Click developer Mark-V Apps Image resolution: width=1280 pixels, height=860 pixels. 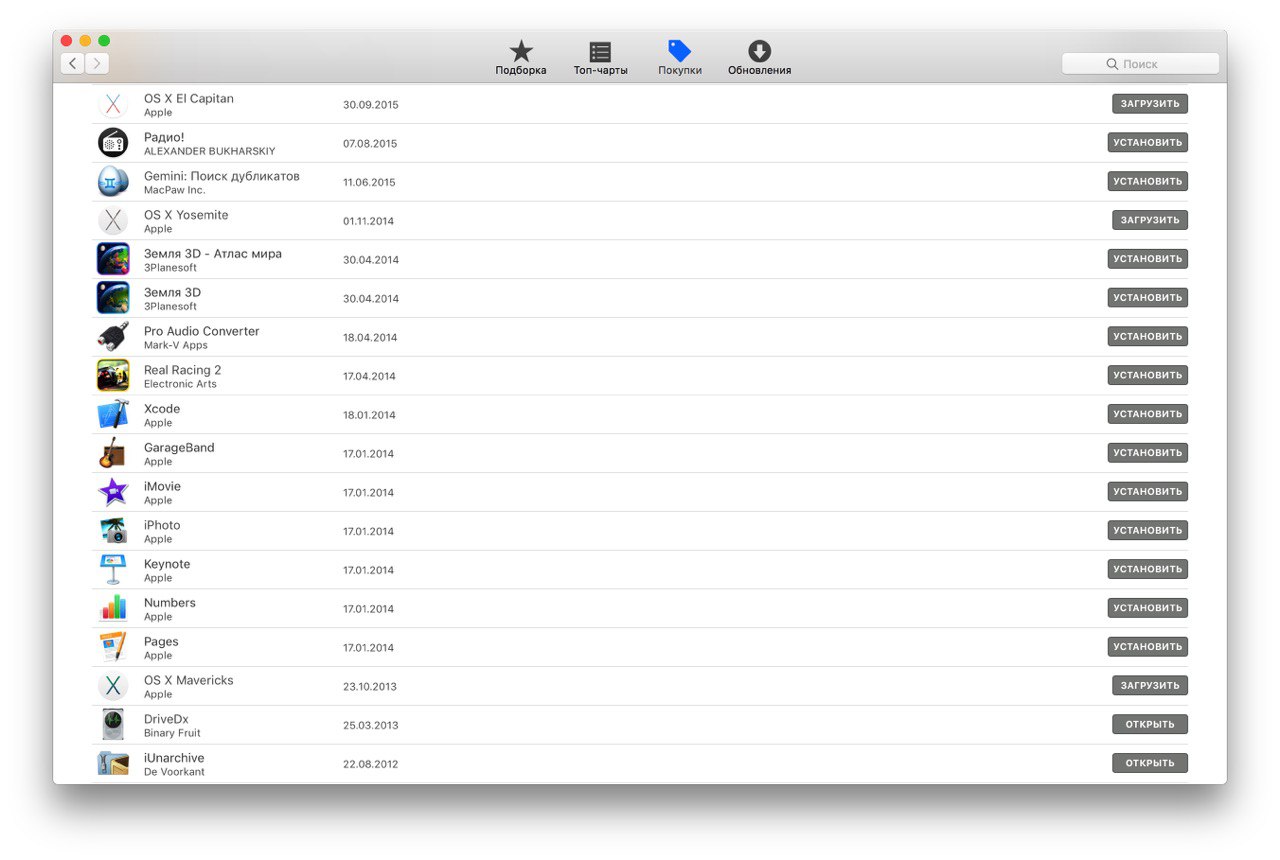click(176, 345)
